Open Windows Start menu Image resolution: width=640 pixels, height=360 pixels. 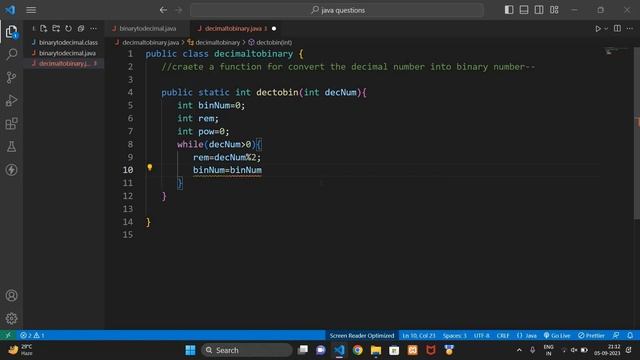click(x=190, y=350)
